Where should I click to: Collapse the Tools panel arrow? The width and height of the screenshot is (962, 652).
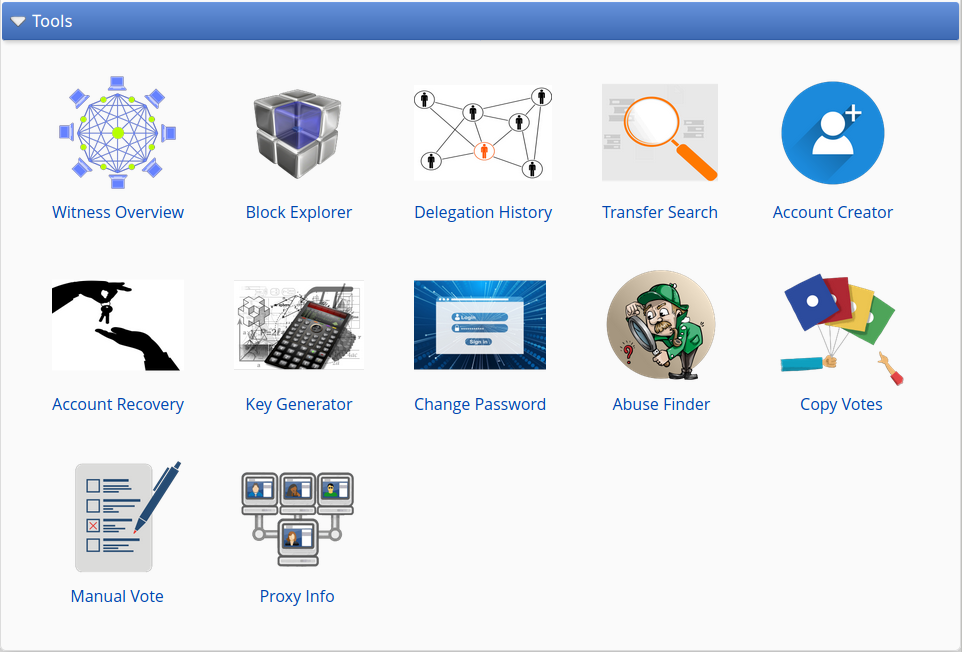(18, 21)
